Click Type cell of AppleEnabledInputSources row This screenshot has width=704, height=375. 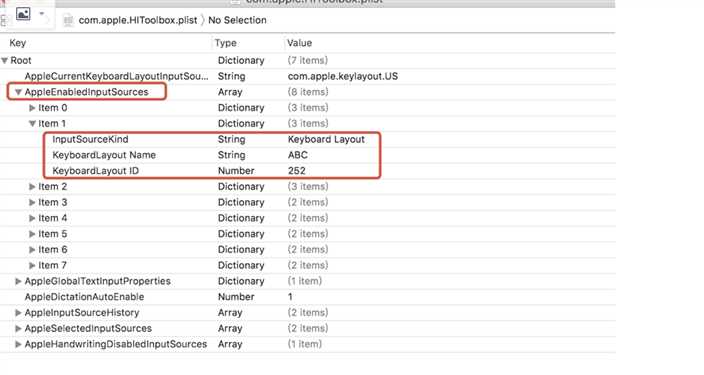tap(230, 92)
